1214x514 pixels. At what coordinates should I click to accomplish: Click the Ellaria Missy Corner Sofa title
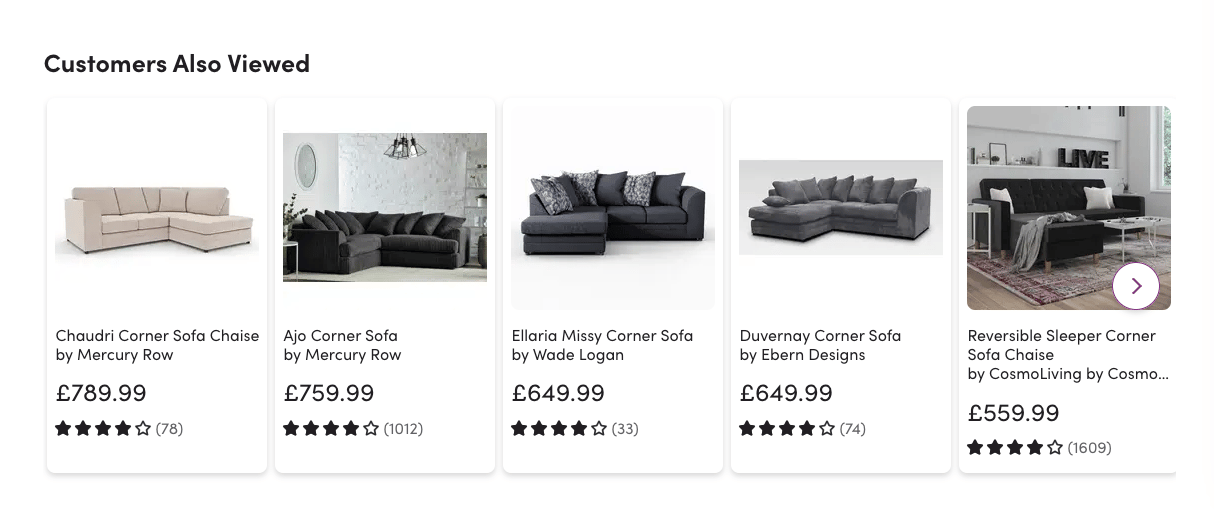pyautogui.click(x=602, y=336)
